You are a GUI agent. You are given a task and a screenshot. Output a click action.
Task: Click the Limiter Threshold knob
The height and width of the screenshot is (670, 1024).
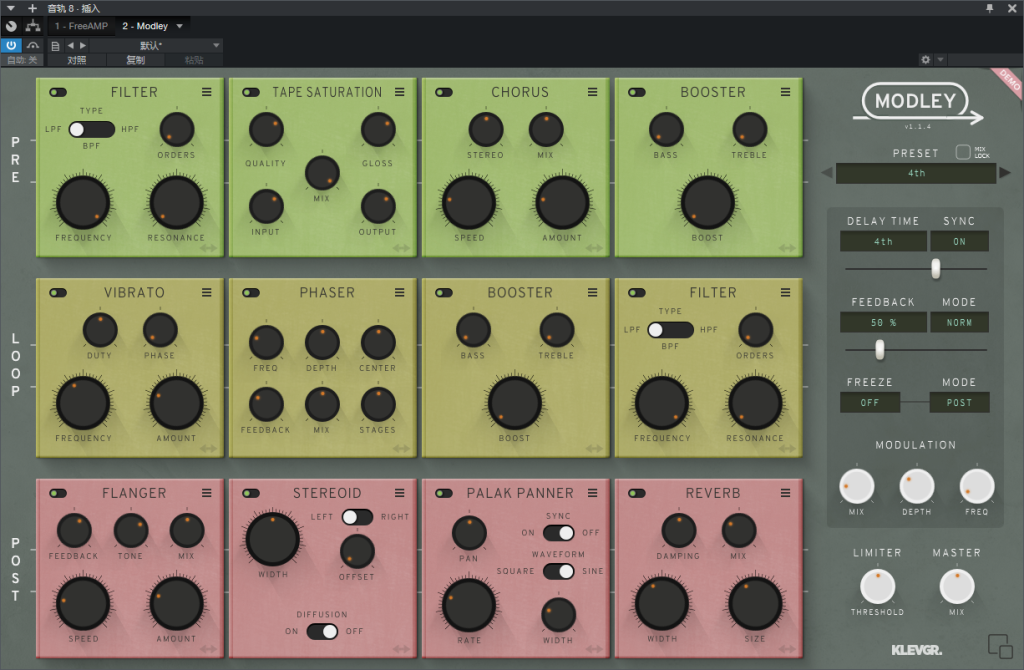coord(878,586)
